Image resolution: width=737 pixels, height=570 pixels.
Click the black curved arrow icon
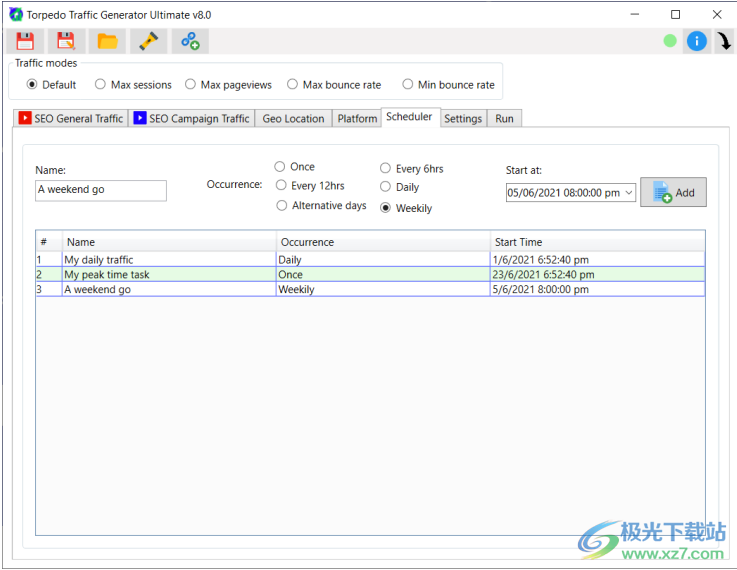(724, 41)
